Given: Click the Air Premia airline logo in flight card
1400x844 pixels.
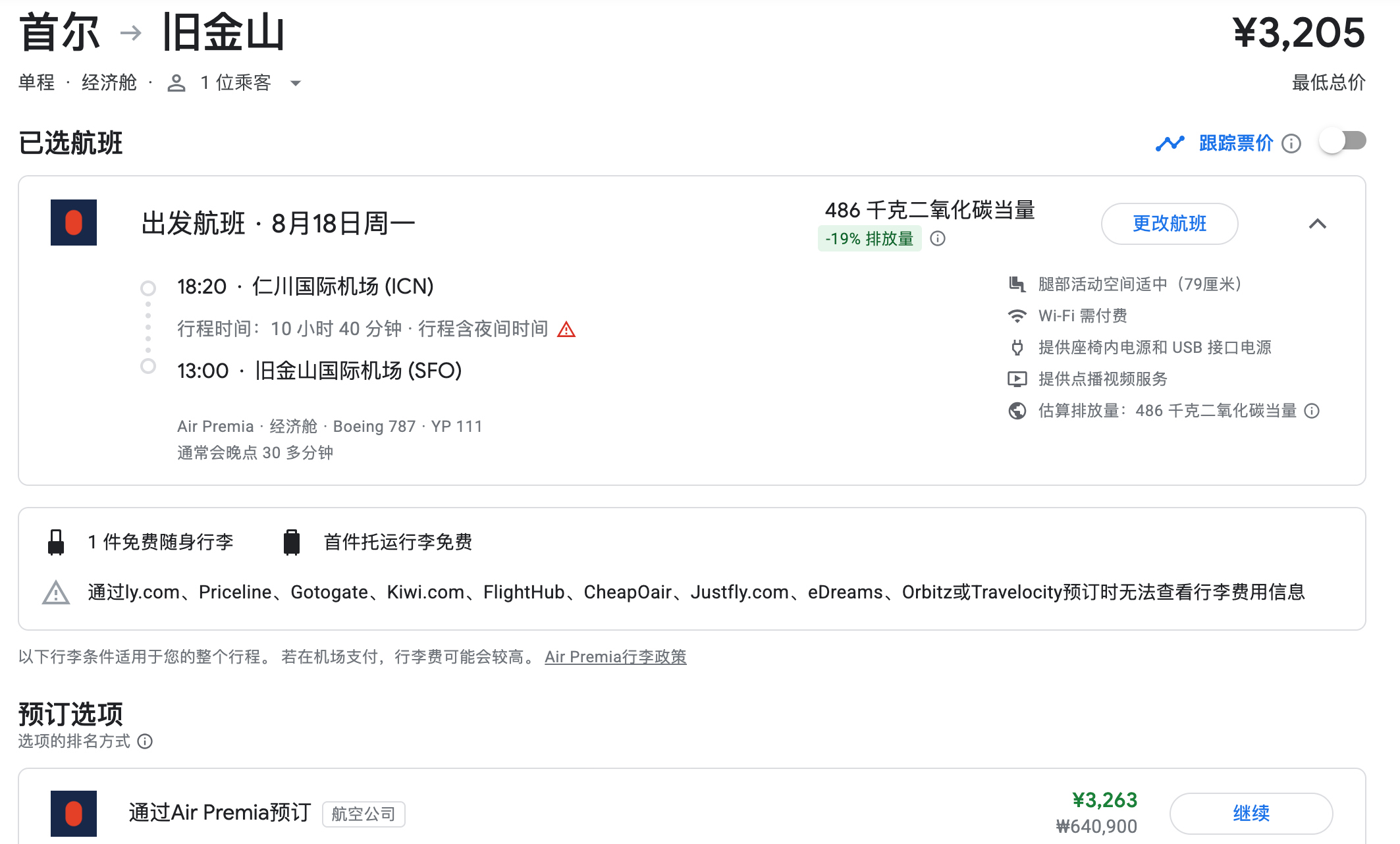Looking at the screenshot, I should tap(74, 223).
